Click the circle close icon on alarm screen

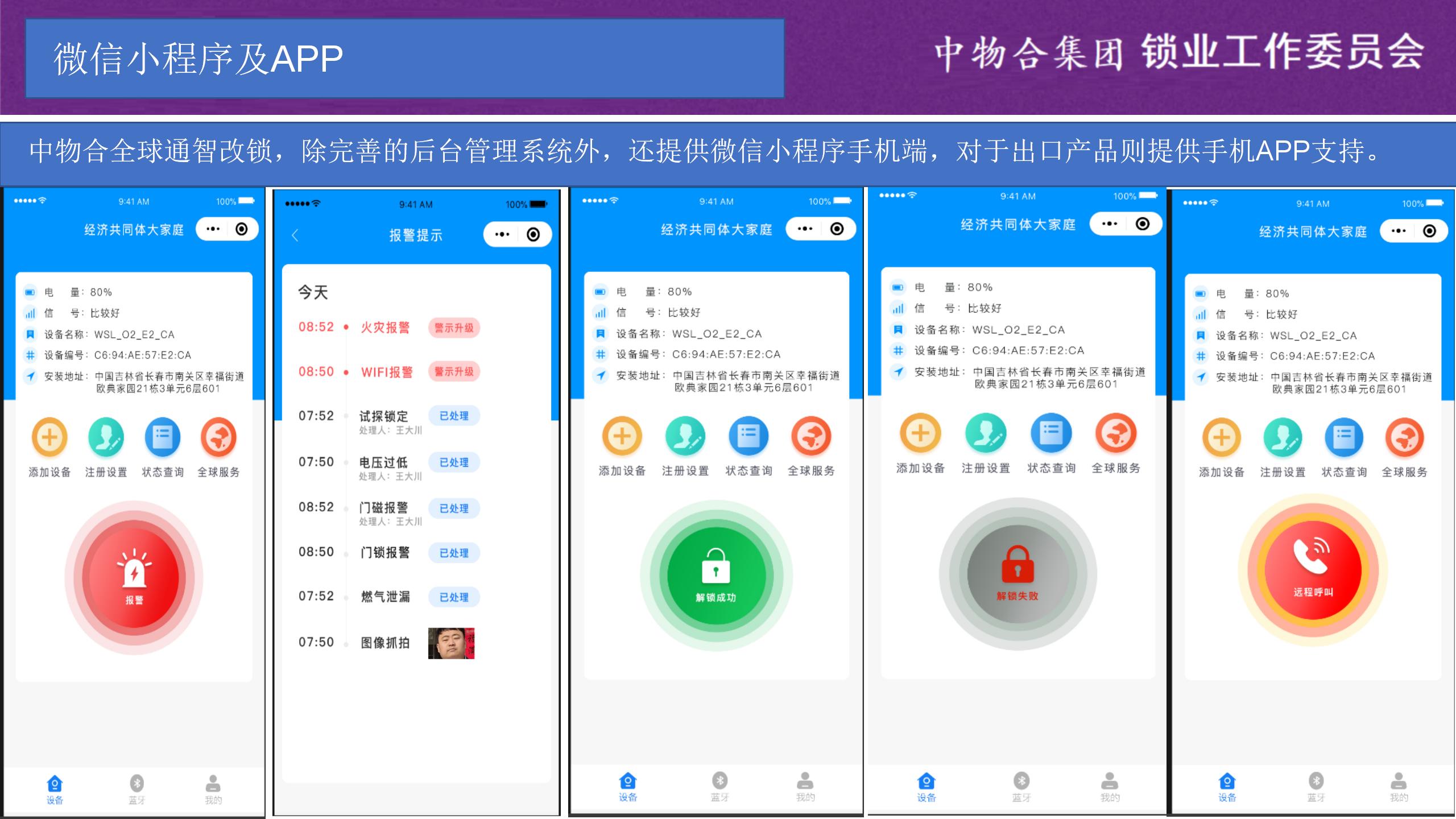pyautogui.click(x=242, y=229)
